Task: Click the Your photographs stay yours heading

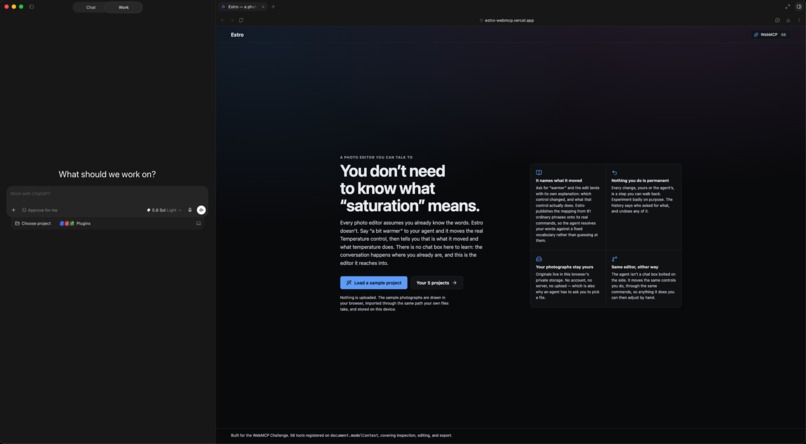Action: (564, 267)
